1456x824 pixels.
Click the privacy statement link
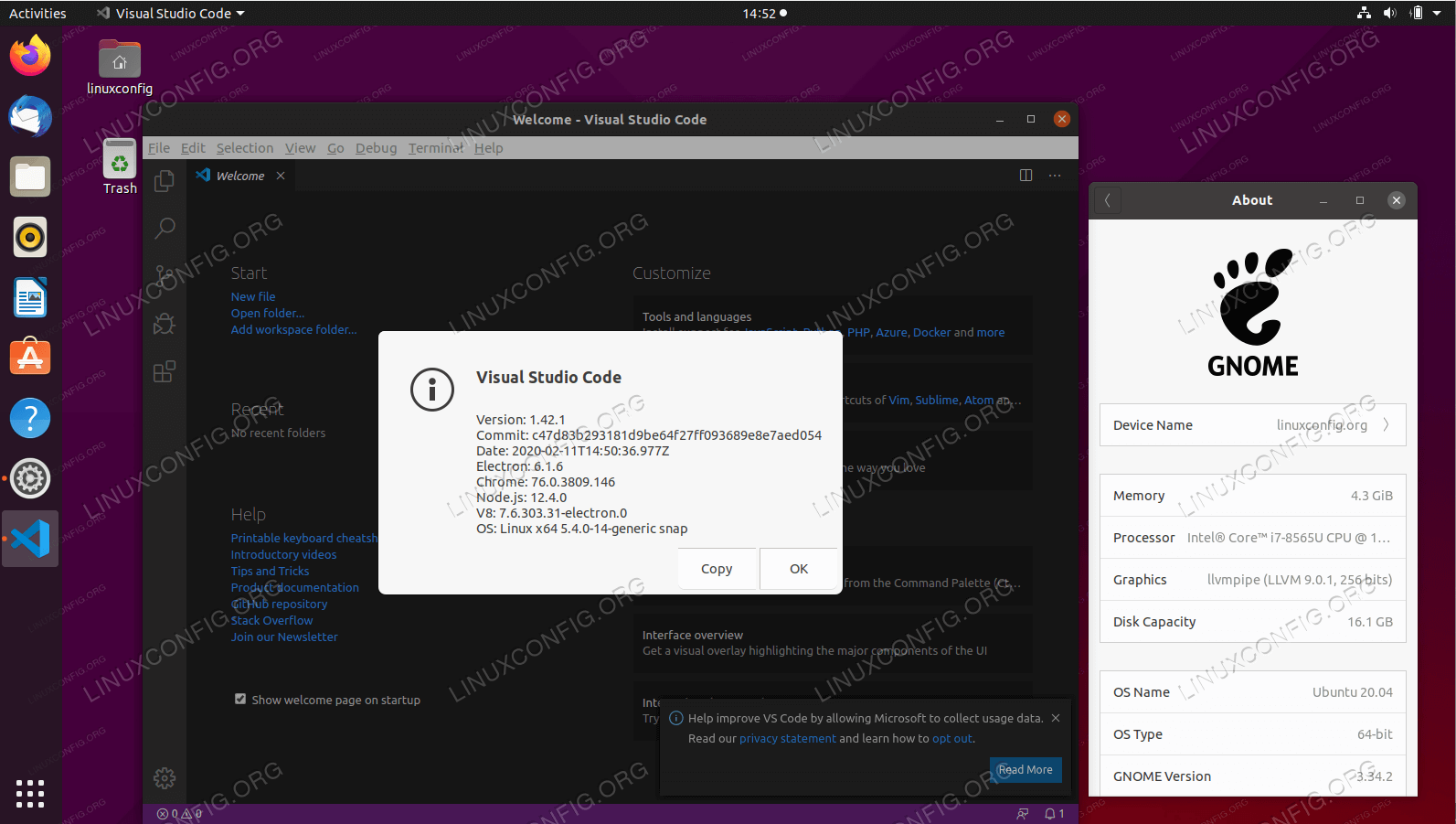pos(787,739)
